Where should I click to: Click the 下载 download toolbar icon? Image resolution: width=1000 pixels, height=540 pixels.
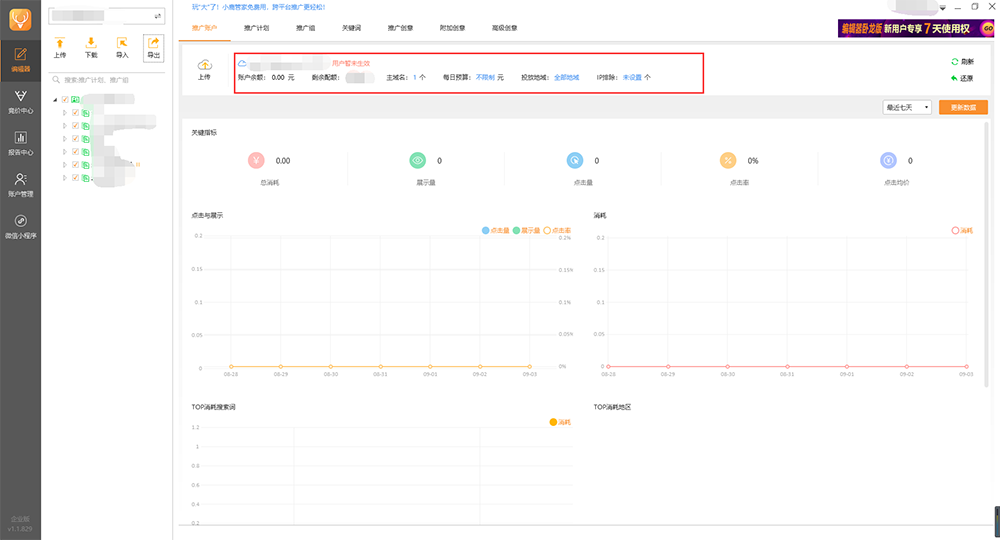click(91, 48)
